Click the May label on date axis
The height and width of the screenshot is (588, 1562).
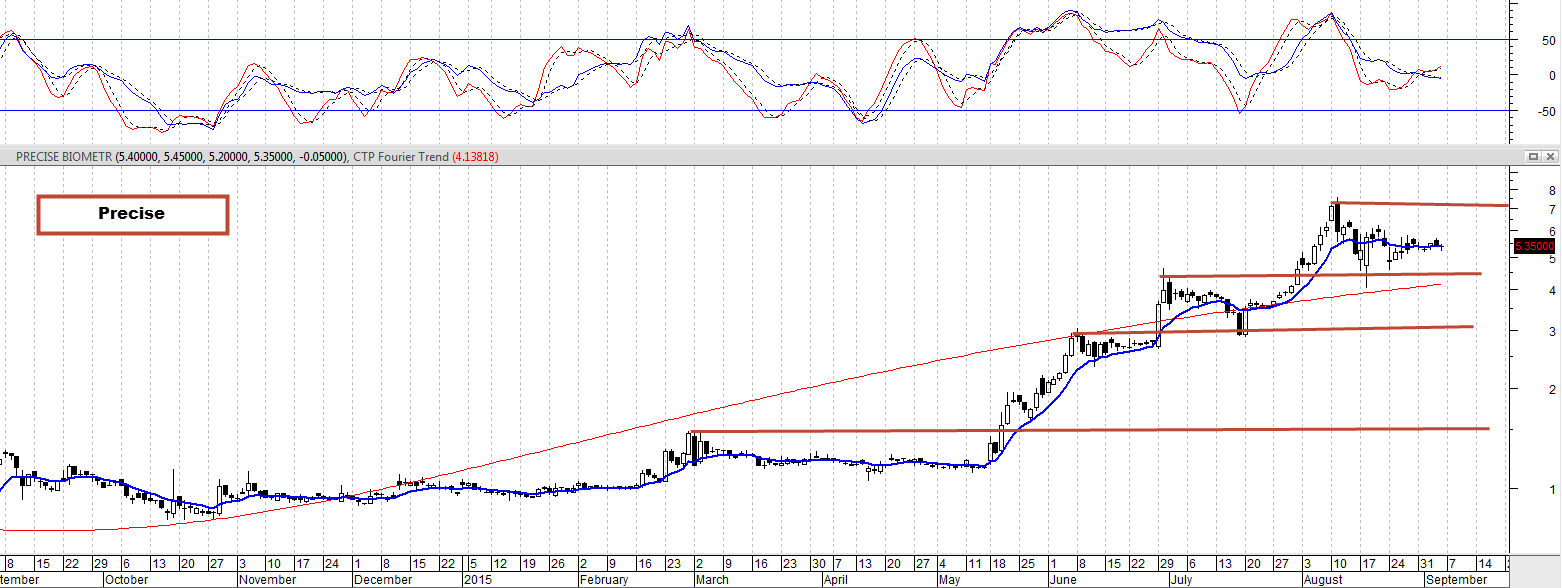coord(951,579)
